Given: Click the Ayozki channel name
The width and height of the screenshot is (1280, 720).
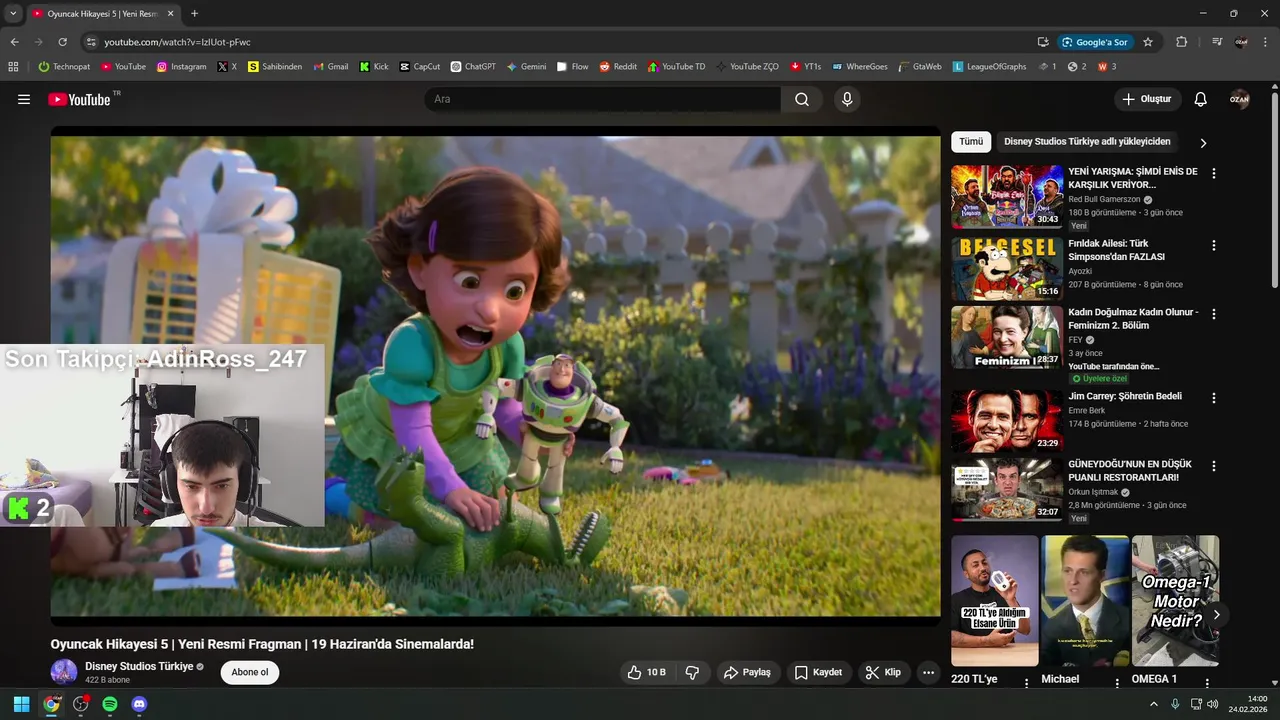Looking at the screenshot, I should click(1080, 271).
